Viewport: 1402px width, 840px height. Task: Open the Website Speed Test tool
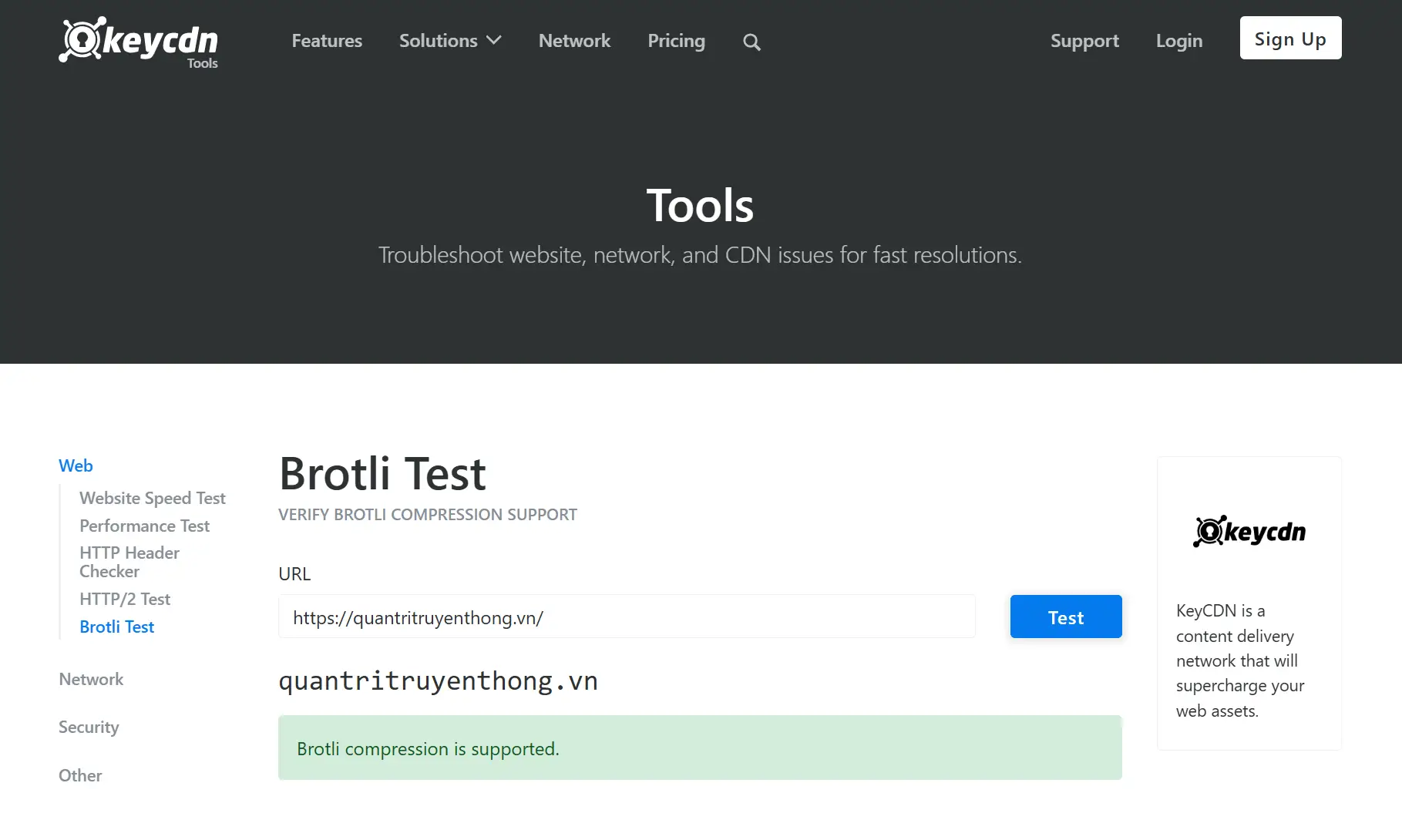coord(152,498)
